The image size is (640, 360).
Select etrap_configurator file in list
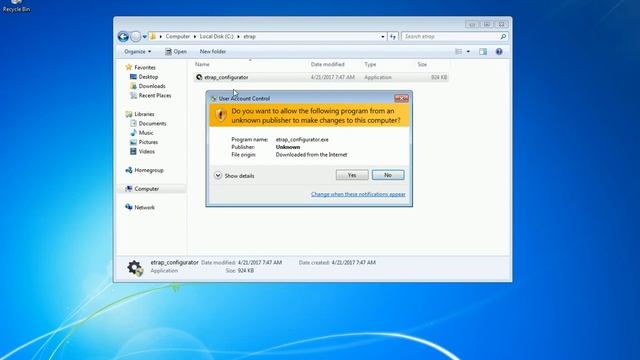321,77
